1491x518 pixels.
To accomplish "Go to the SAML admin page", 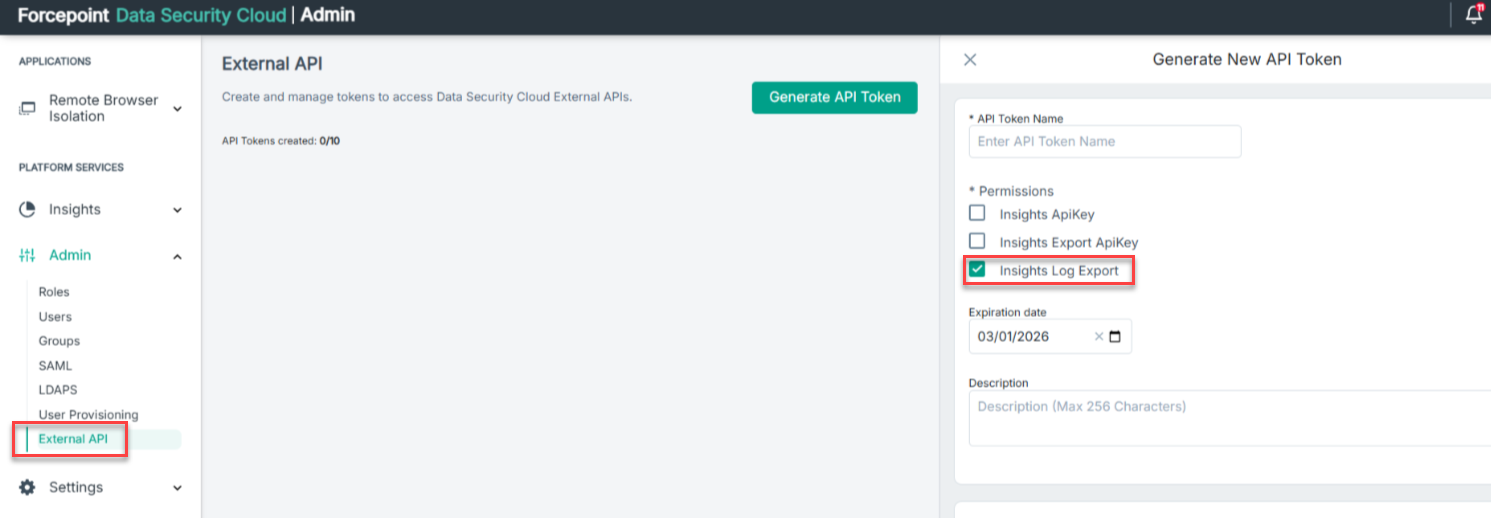I will coord(55,366).
